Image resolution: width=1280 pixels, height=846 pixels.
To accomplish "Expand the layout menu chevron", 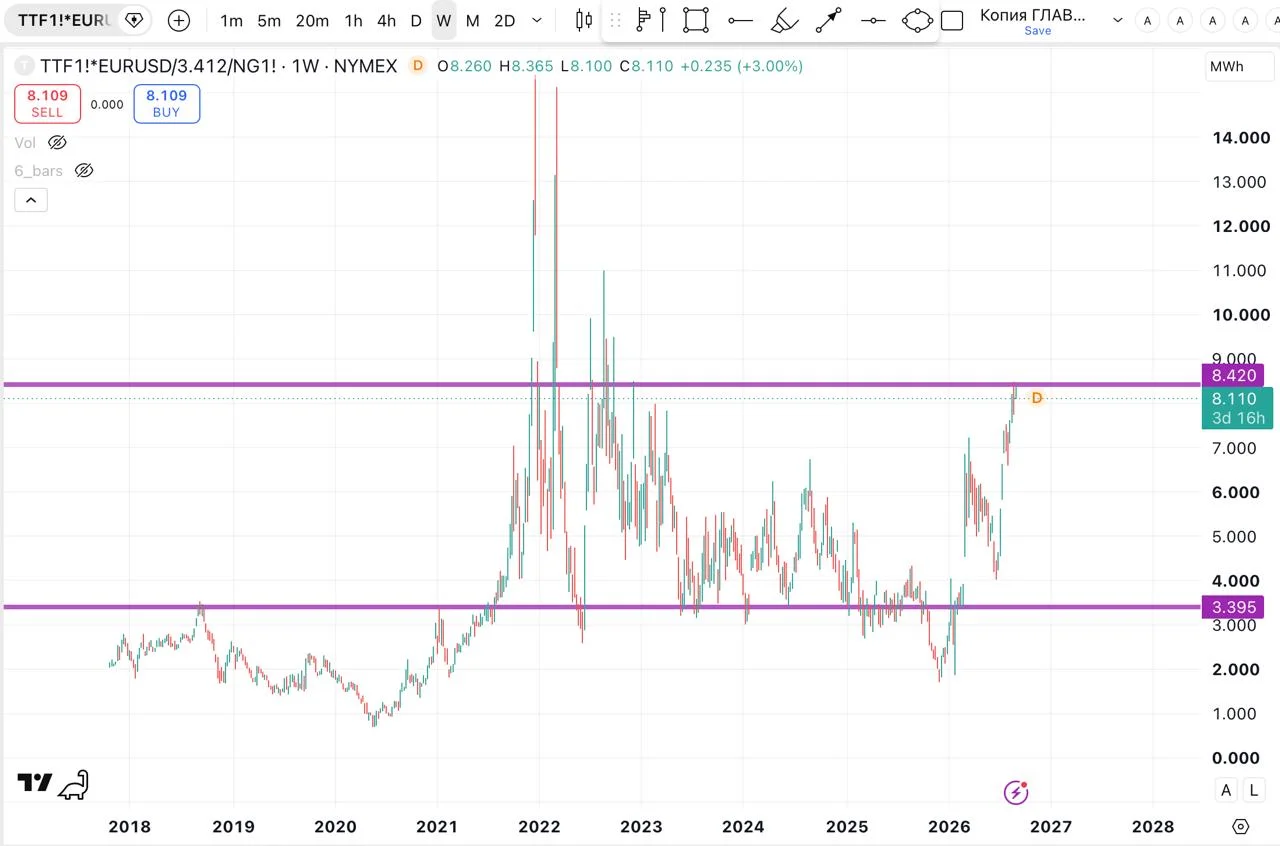I will tap(1117, 20).
